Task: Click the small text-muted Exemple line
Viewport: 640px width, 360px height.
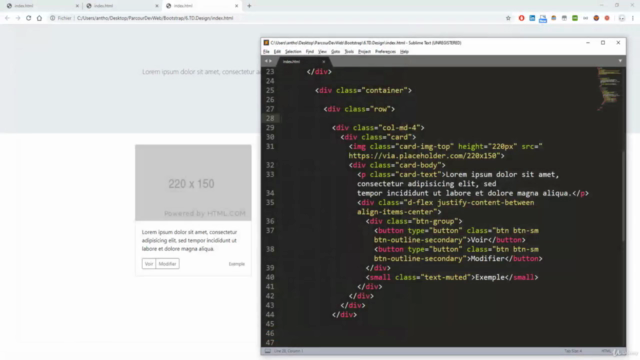Action: click(x=452, y=278)
